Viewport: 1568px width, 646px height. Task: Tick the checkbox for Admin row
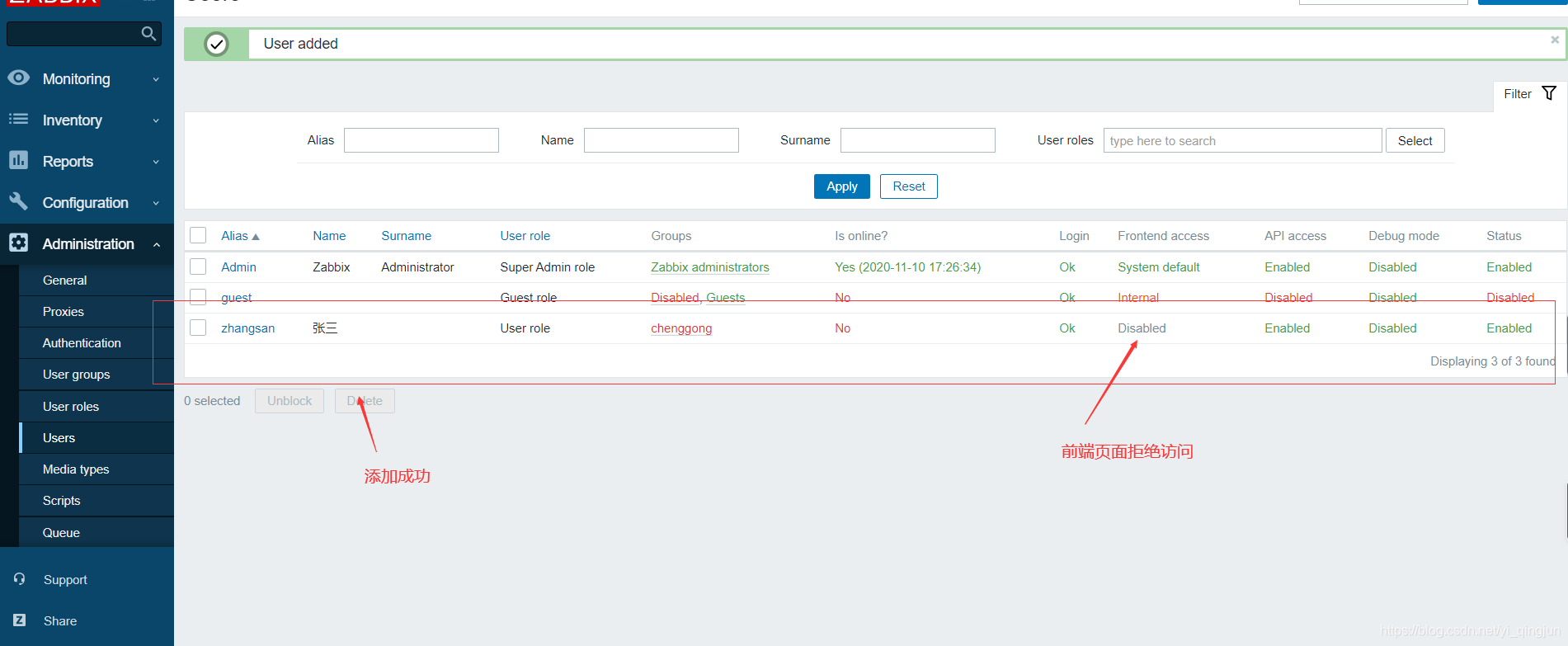click(198, 266)
